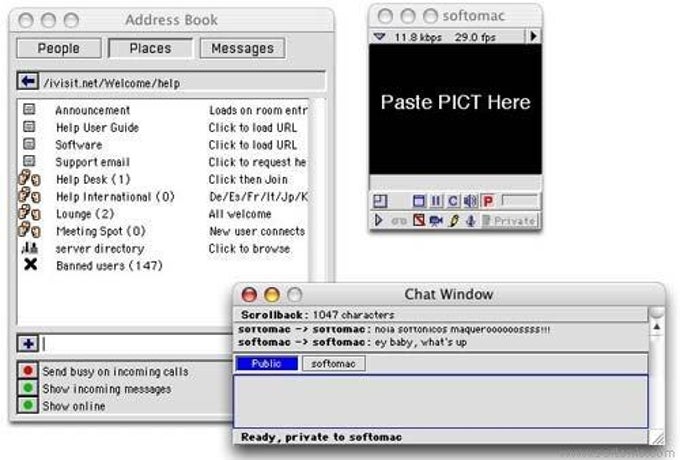Click the Banned users X icon
The width and height of the screenshot is (680, 460).
point(30,264)
